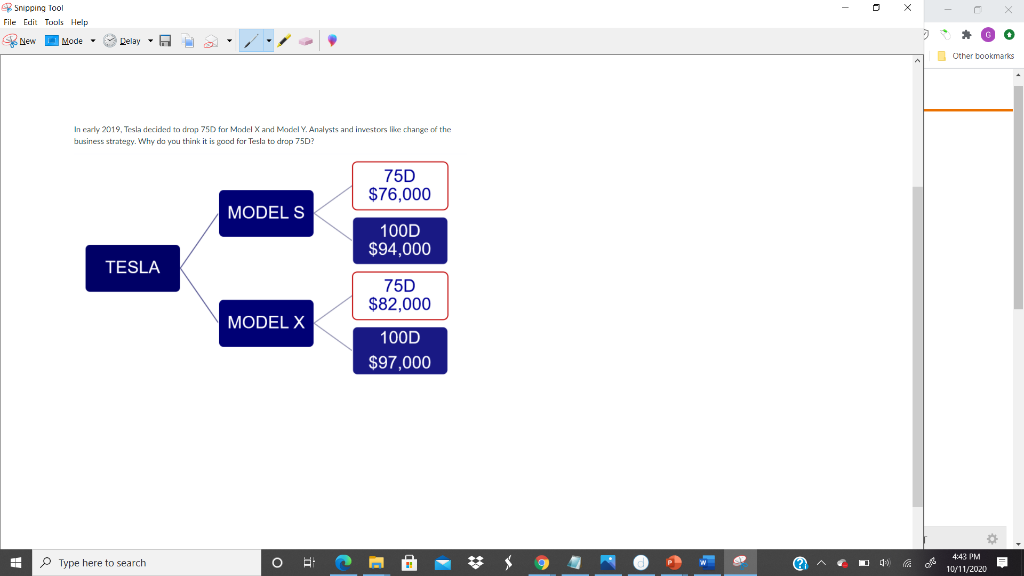Click the Type here to search box
Viewport: 1024px width, 576px height.
click(150, 562)
